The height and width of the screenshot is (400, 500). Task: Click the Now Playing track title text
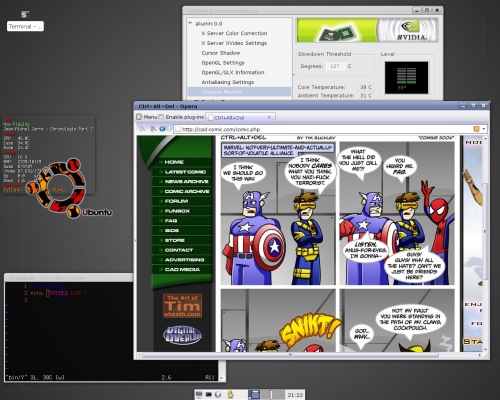pyautogui.click(x=48, y=129)
